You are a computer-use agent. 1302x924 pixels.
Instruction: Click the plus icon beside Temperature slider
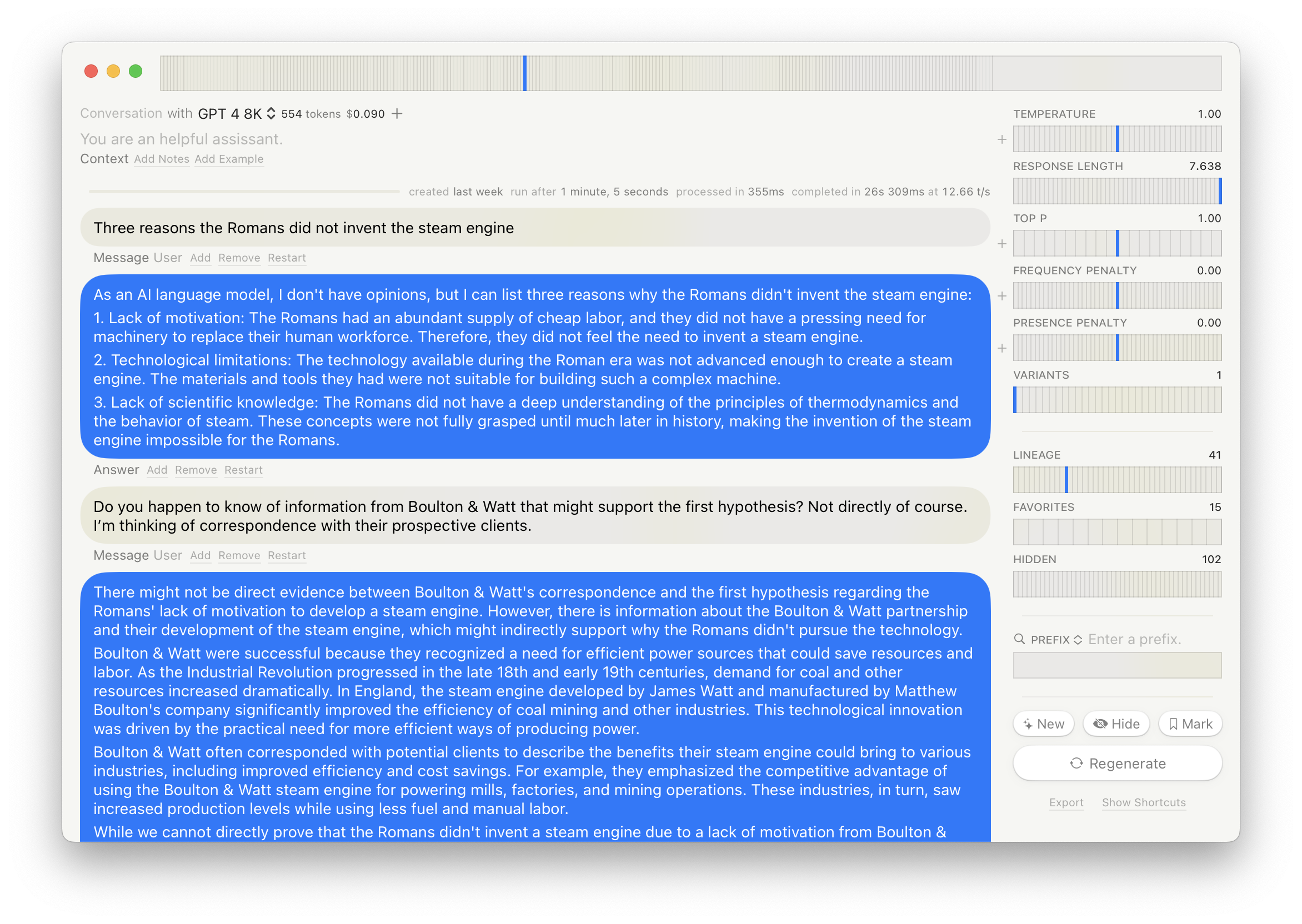pos(1002,139)
